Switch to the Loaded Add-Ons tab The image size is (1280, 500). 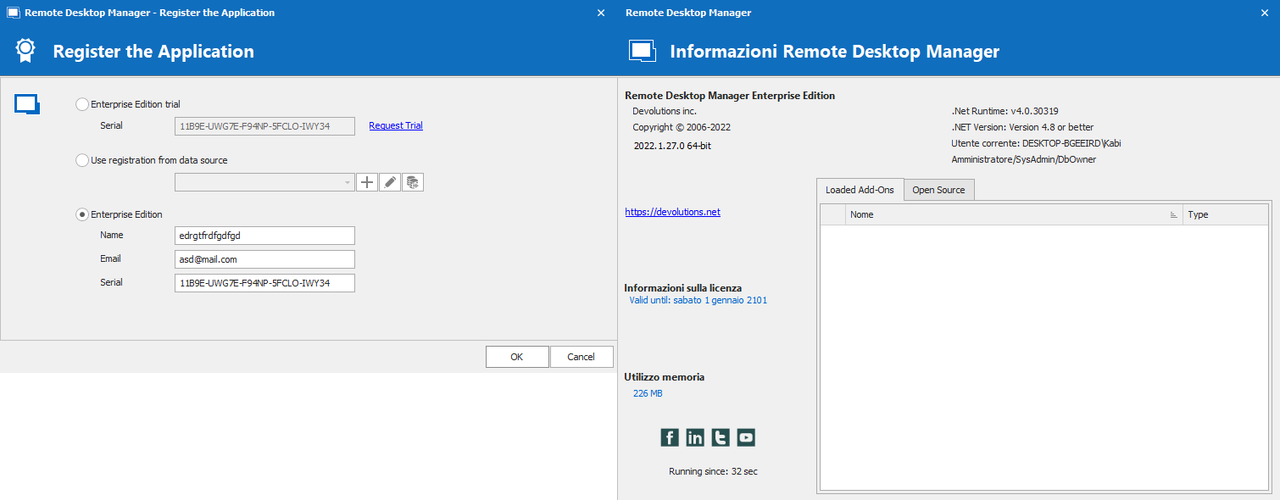pos(860,190)
